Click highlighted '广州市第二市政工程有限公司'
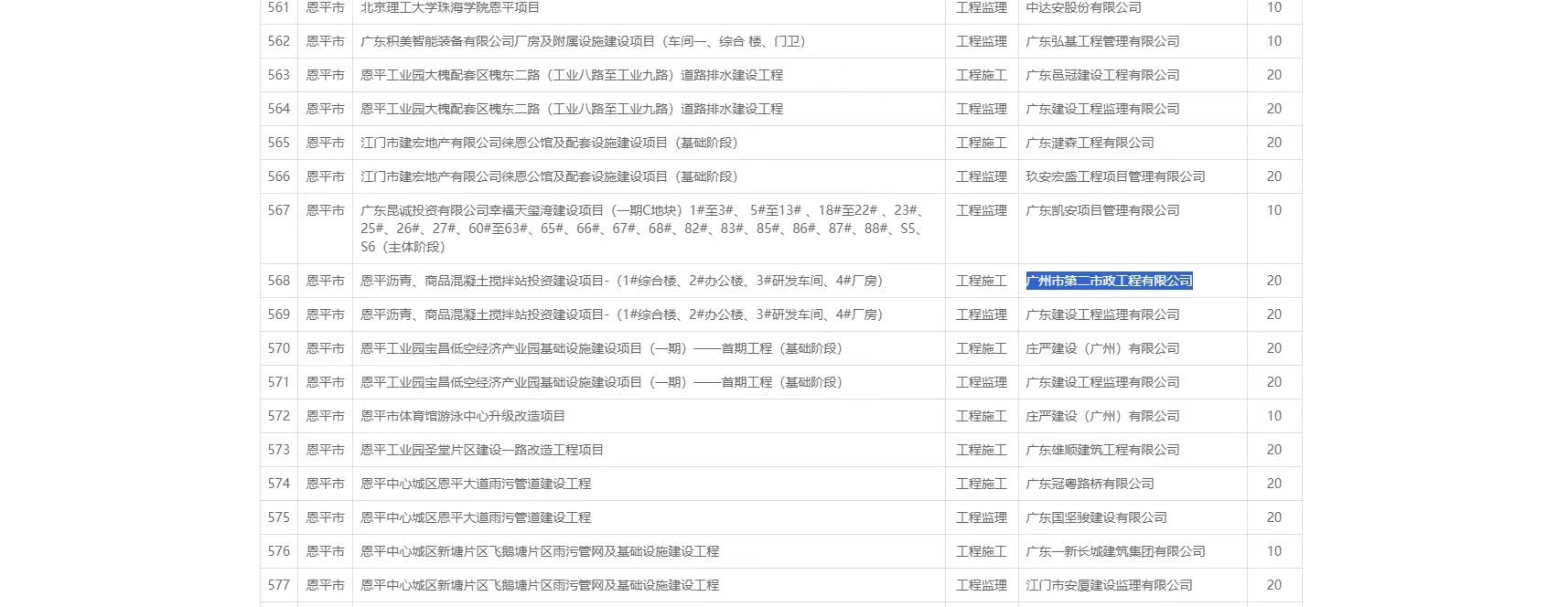This screenshot has height=607, width=1568. (x=1109, y=281)
